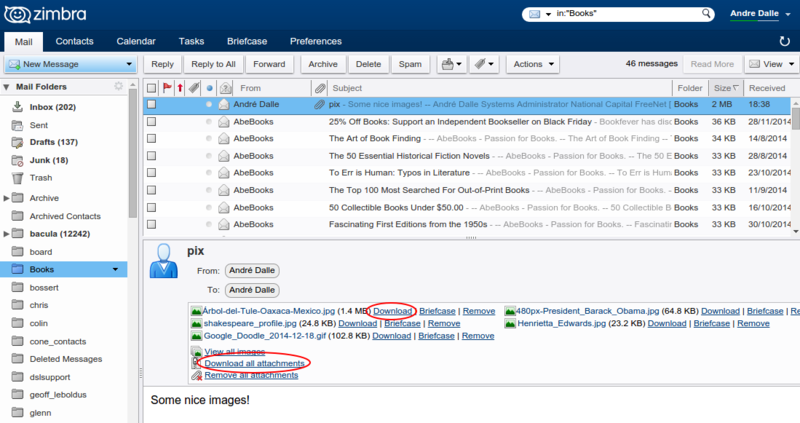Check box for To Err is Human message
The width and height of the screenshot is (800, 423).
152,172
